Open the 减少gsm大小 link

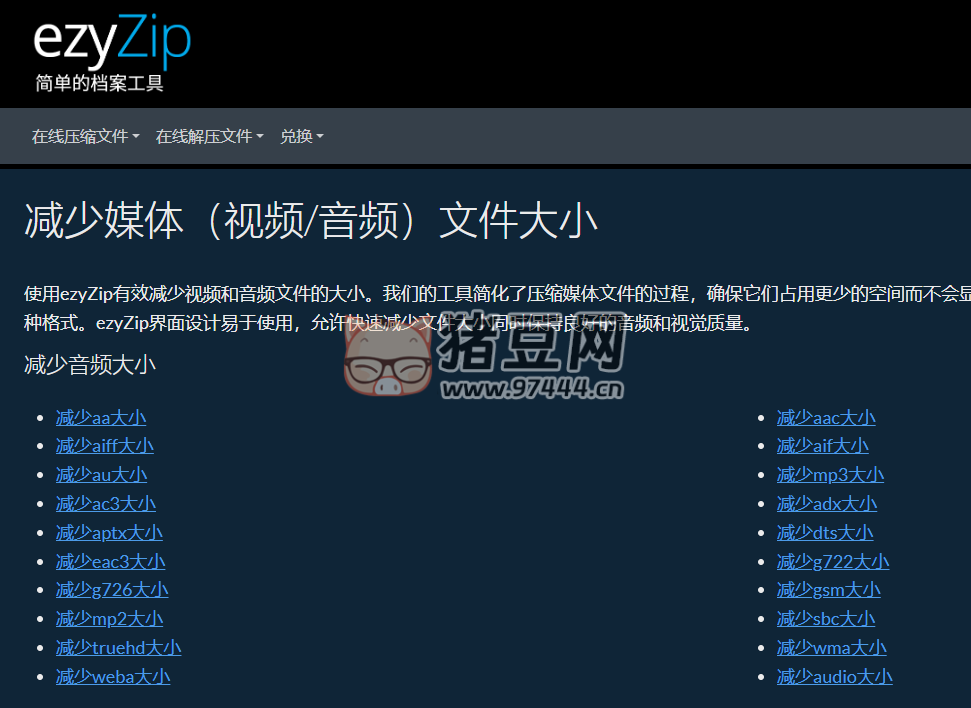[x=829, y=590]
